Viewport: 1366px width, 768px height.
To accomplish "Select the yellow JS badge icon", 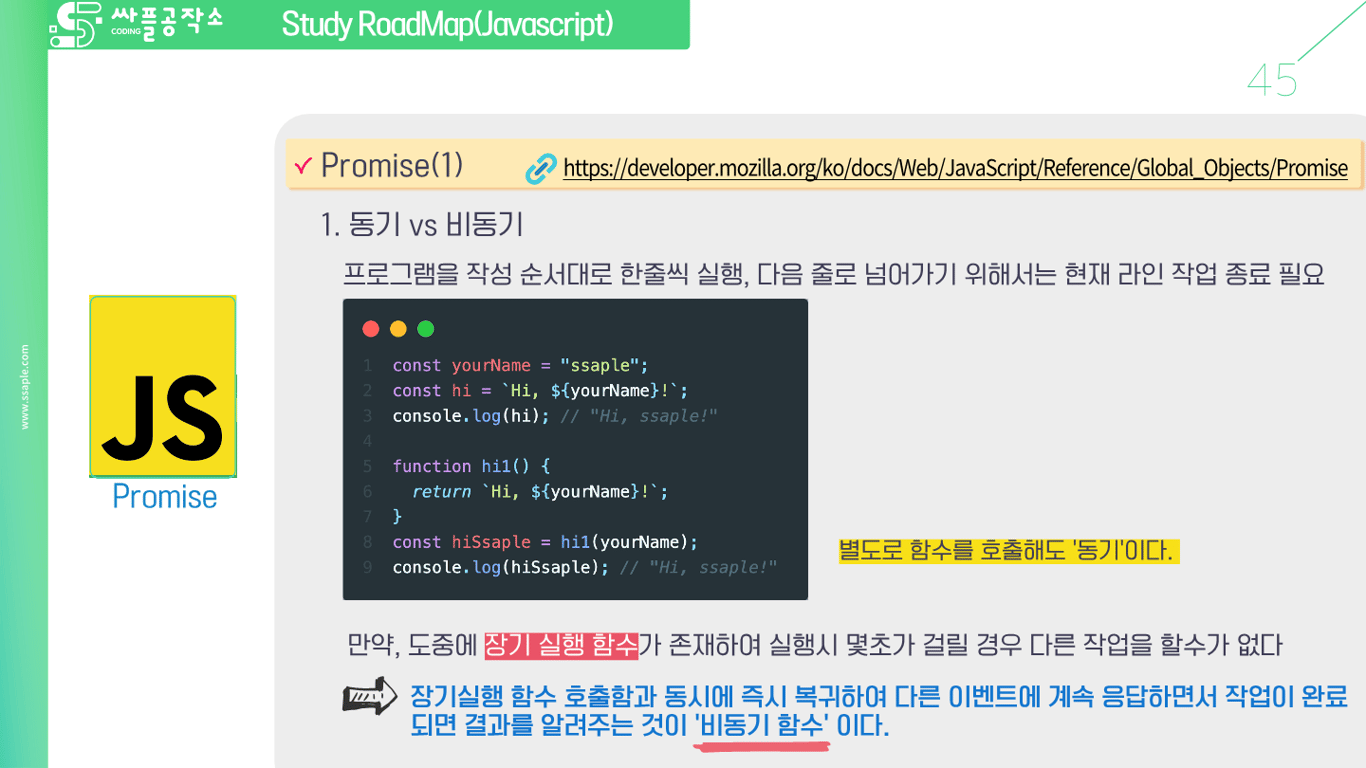I will click(162, 385).
